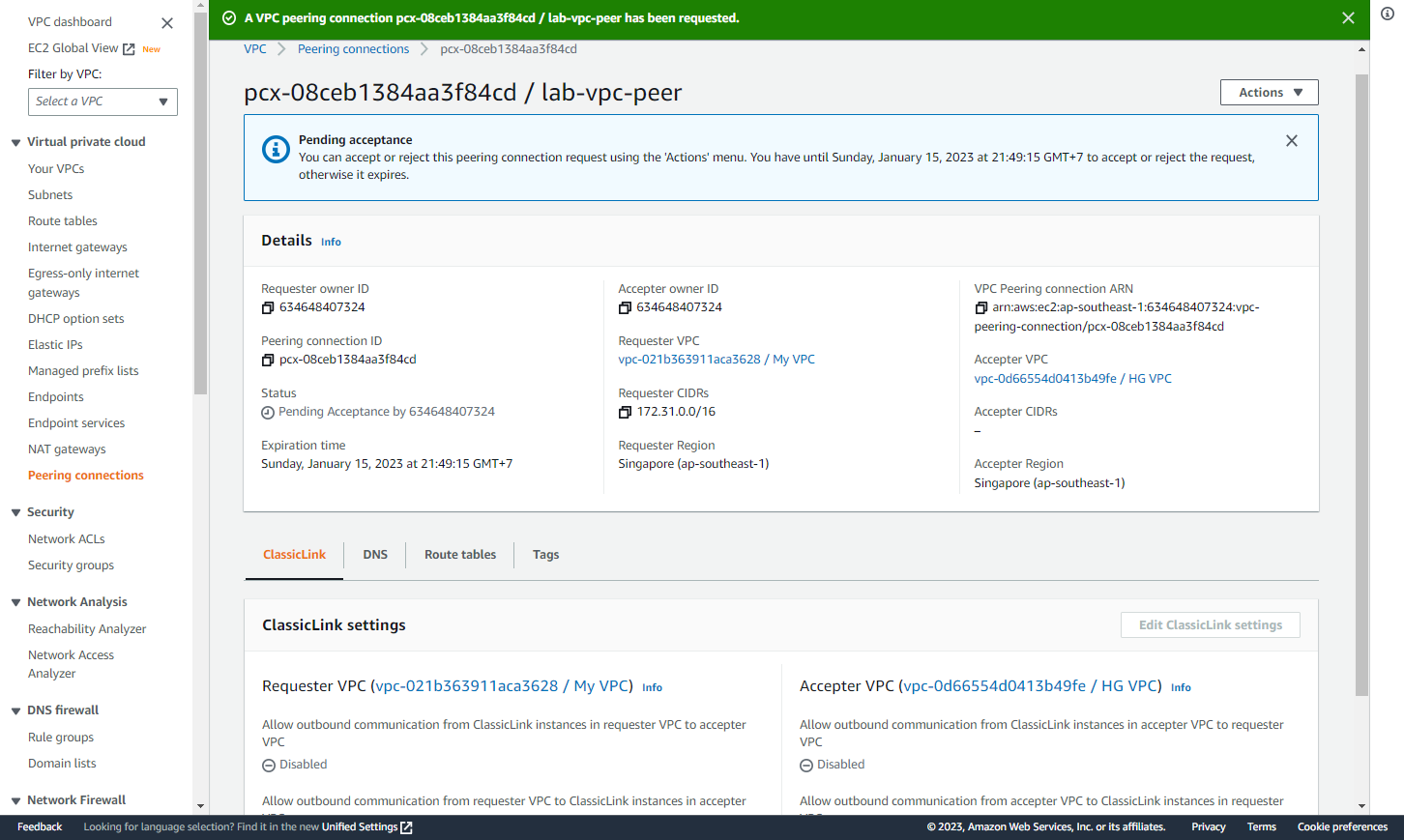Open Elastic IPs page

click(55, 345)
